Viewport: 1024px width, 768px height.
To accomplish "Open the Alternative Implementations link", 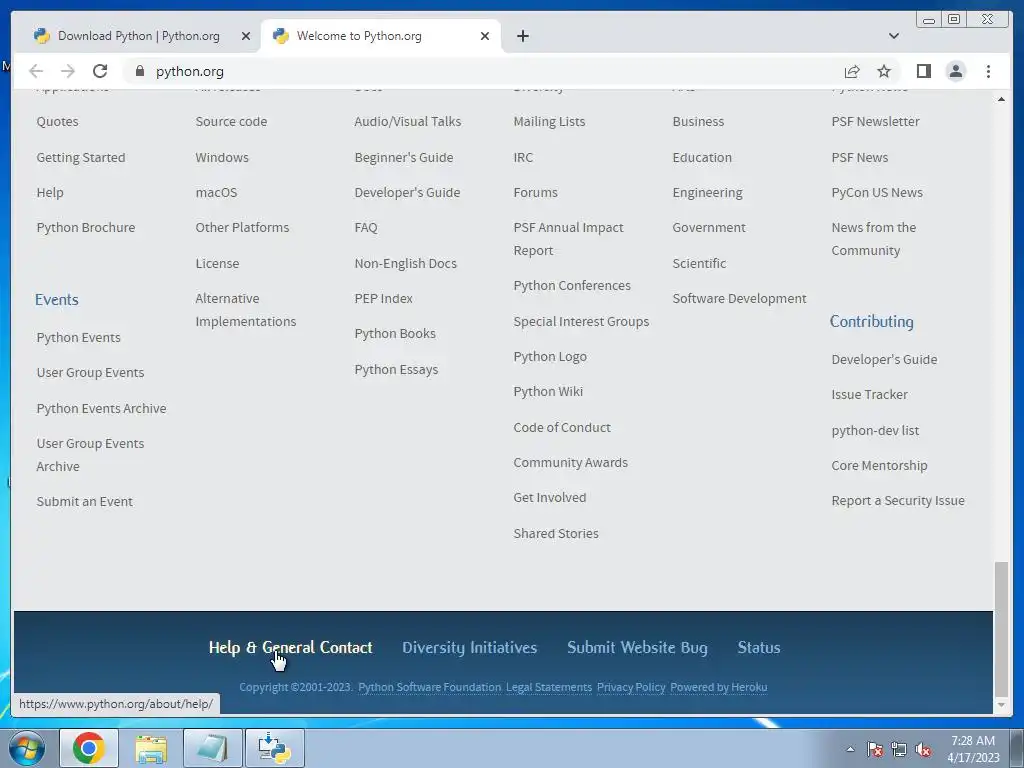I will coord(246,310).
